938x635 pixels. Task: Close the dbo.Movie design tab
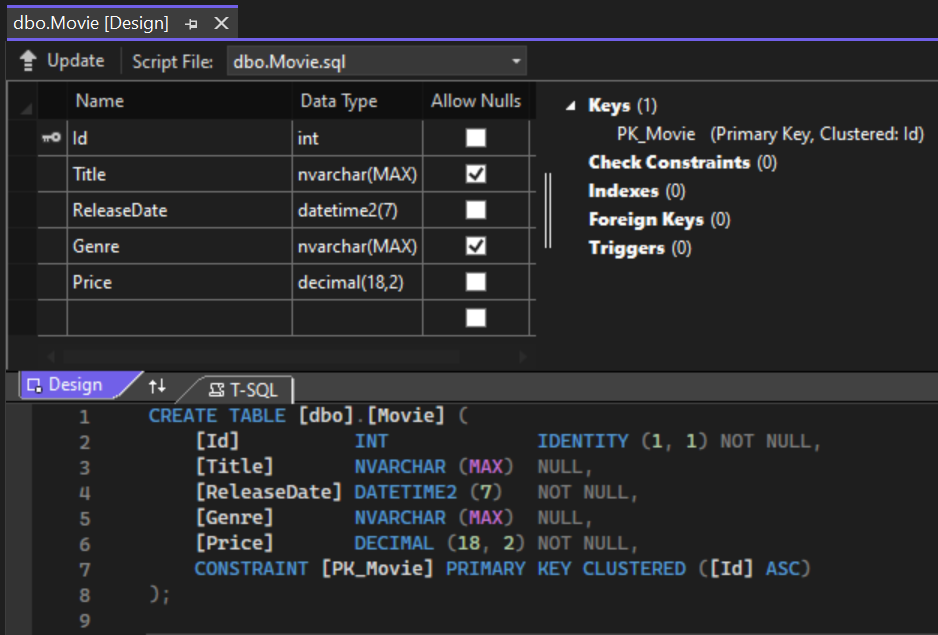[221, 23]
